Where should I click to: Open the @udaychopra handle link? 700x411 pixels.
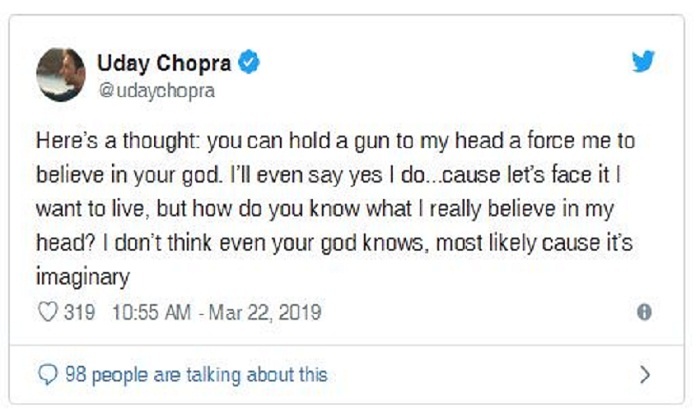click(x=155, y=90)
